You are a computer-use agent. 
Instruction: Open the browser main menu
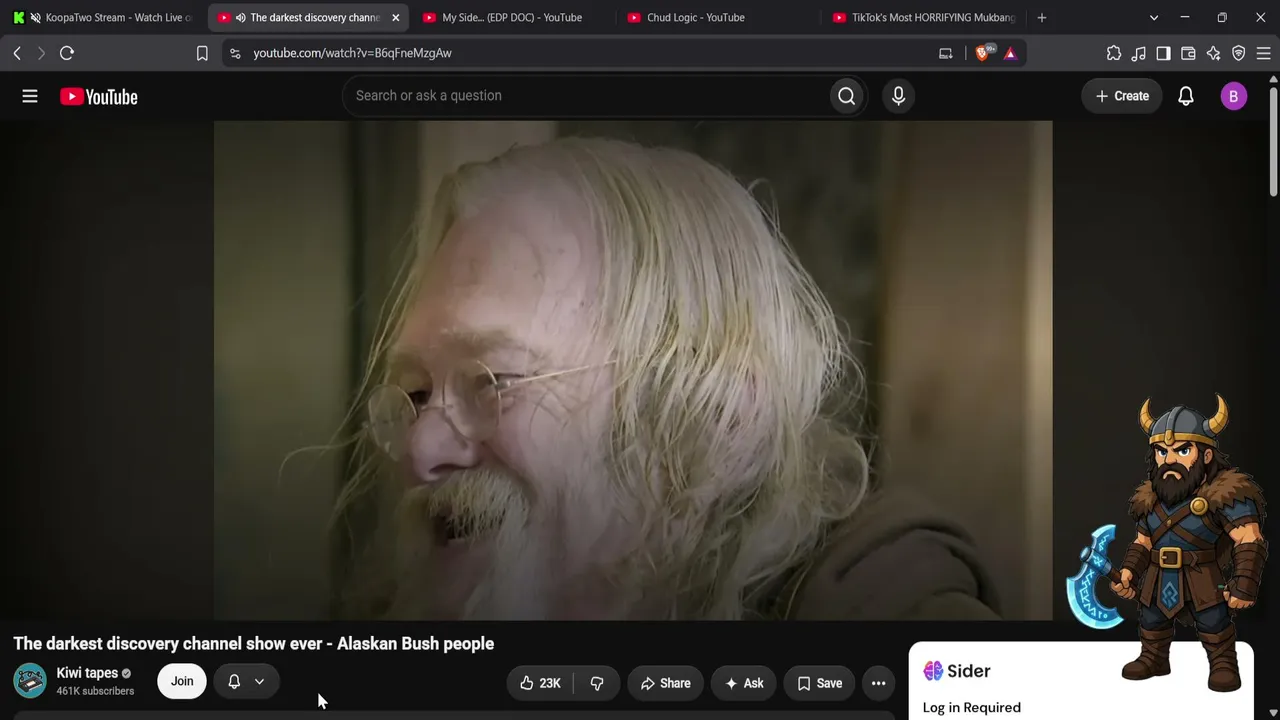click(x=1263, y=53)
